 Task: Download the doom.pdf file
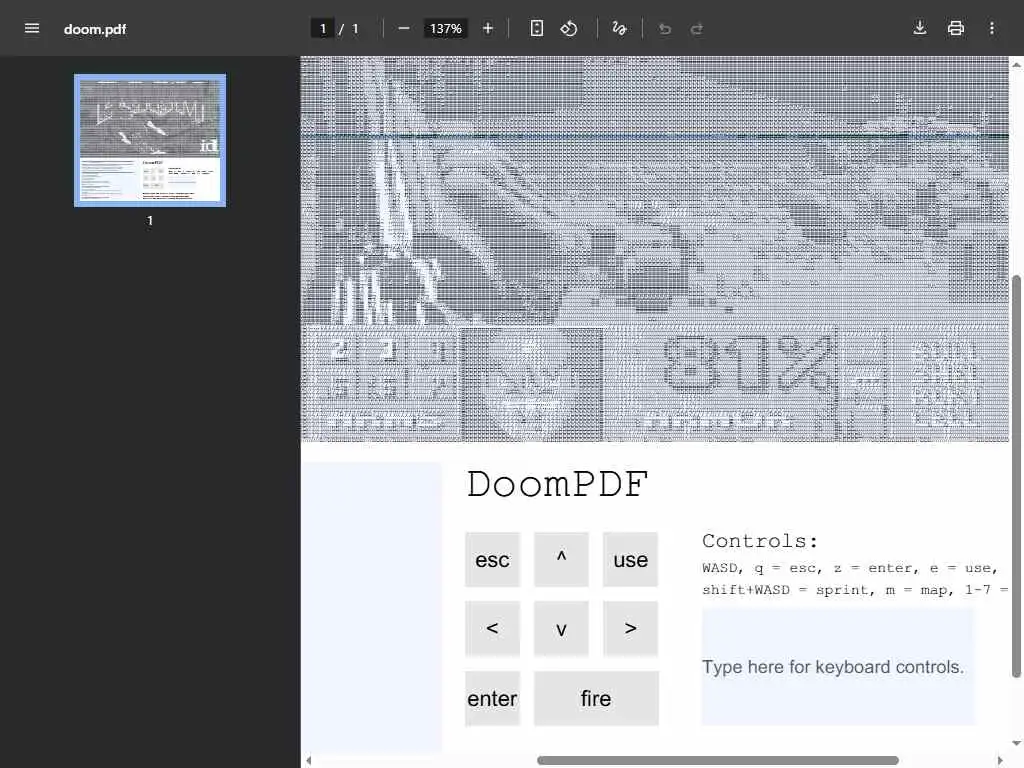(x=920, y=28)
